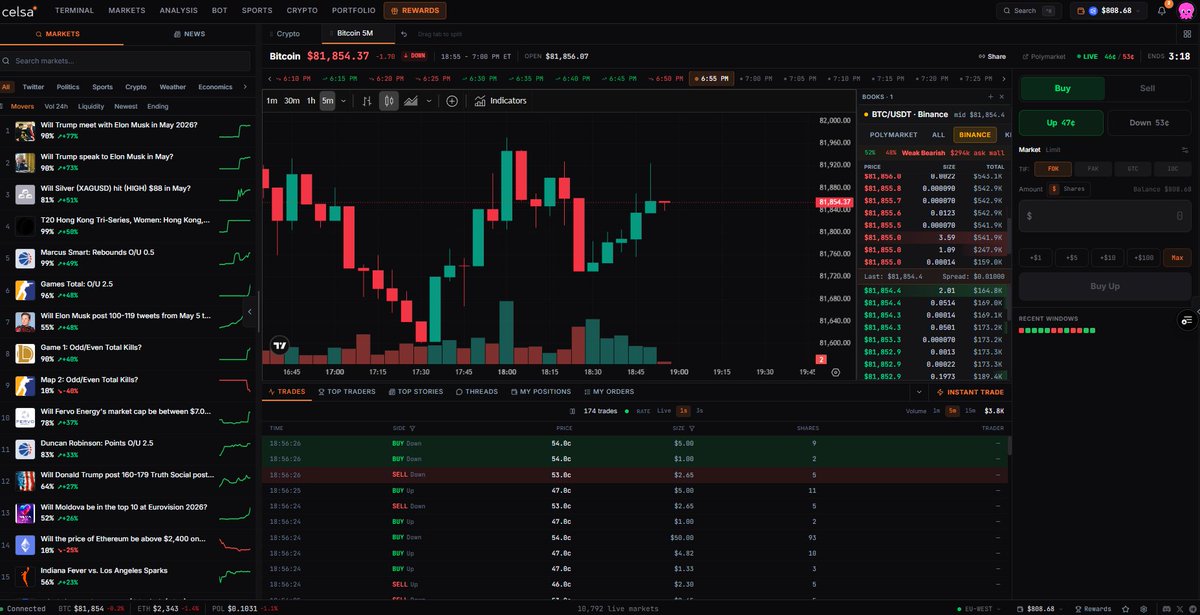Add +$10 to amount
Image resolution: width=1200 pixels, height=615 pixels.
point(1107,257)
